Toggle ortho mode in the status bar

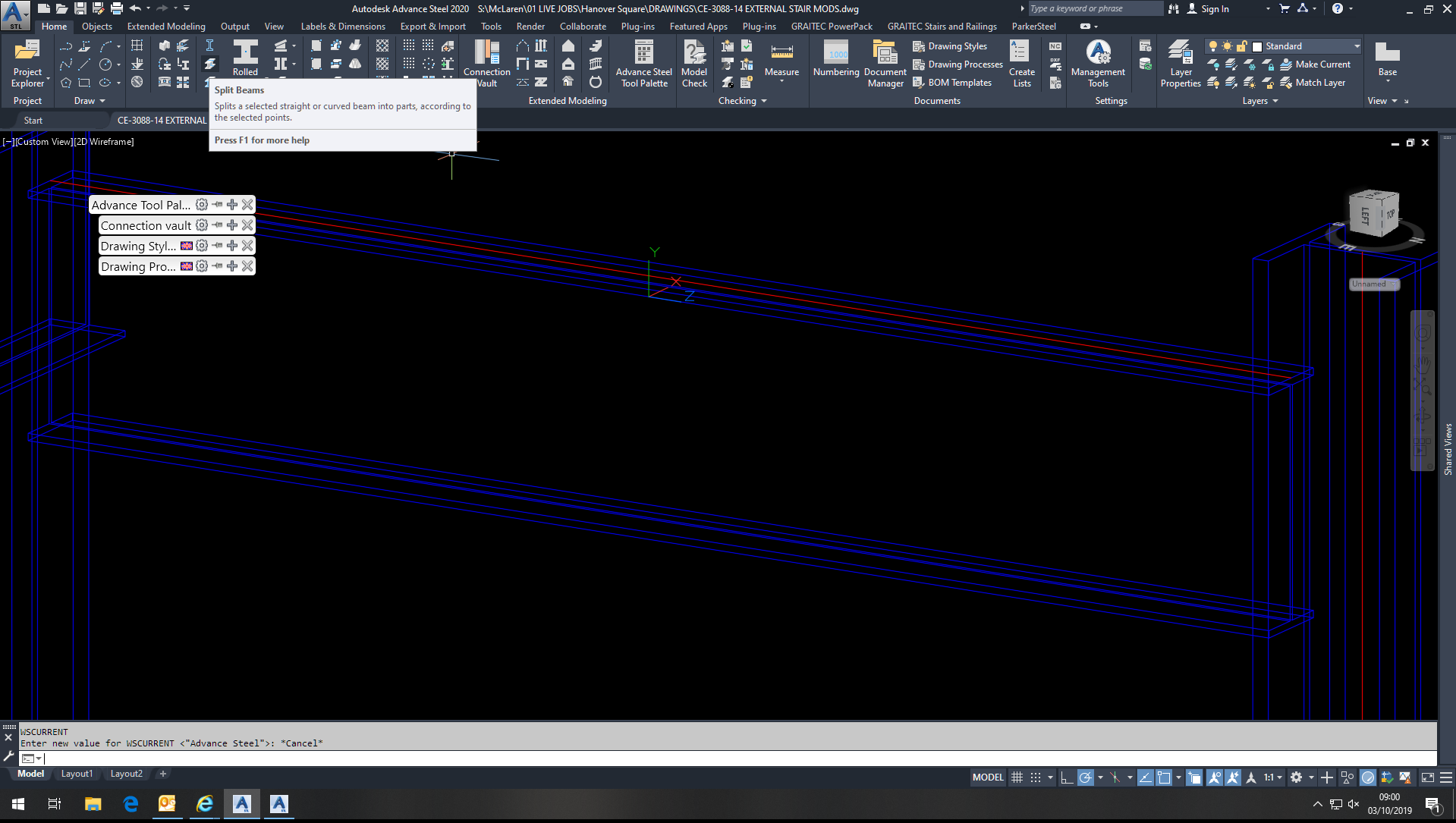click(1064, 777)
